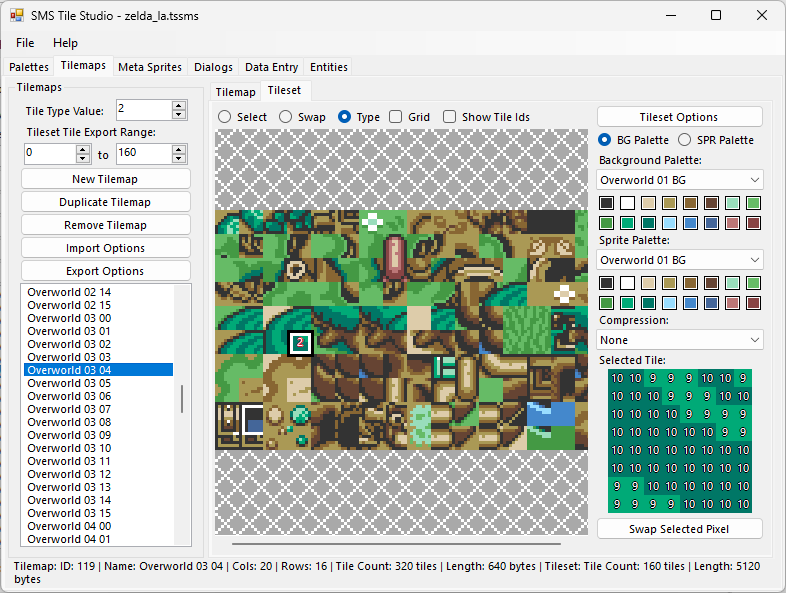Click the solid black tile in tileset
Screen dimensions: 786x593
click(550, 222)
